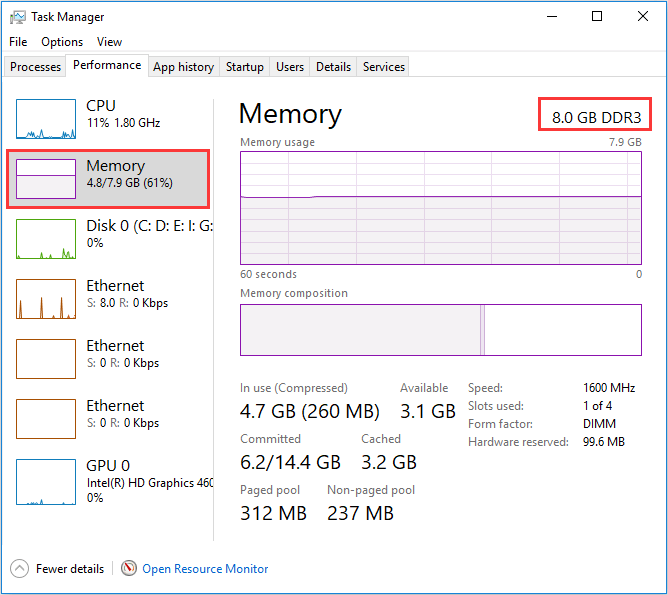Click the Memory composition bar

tap(440, 330)
